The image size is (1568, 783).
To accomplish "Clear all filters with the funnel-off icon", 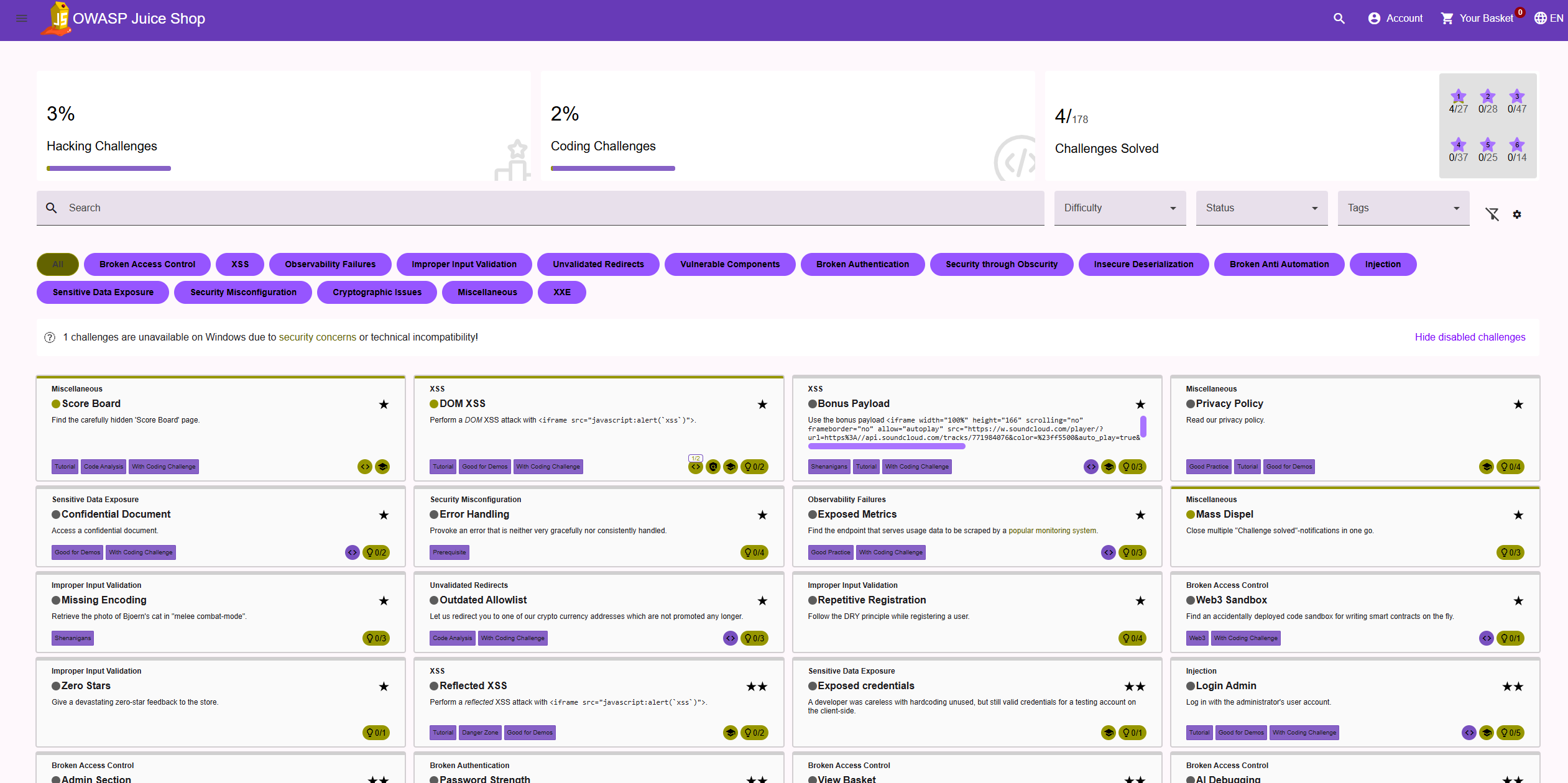I will [1492, 214].
